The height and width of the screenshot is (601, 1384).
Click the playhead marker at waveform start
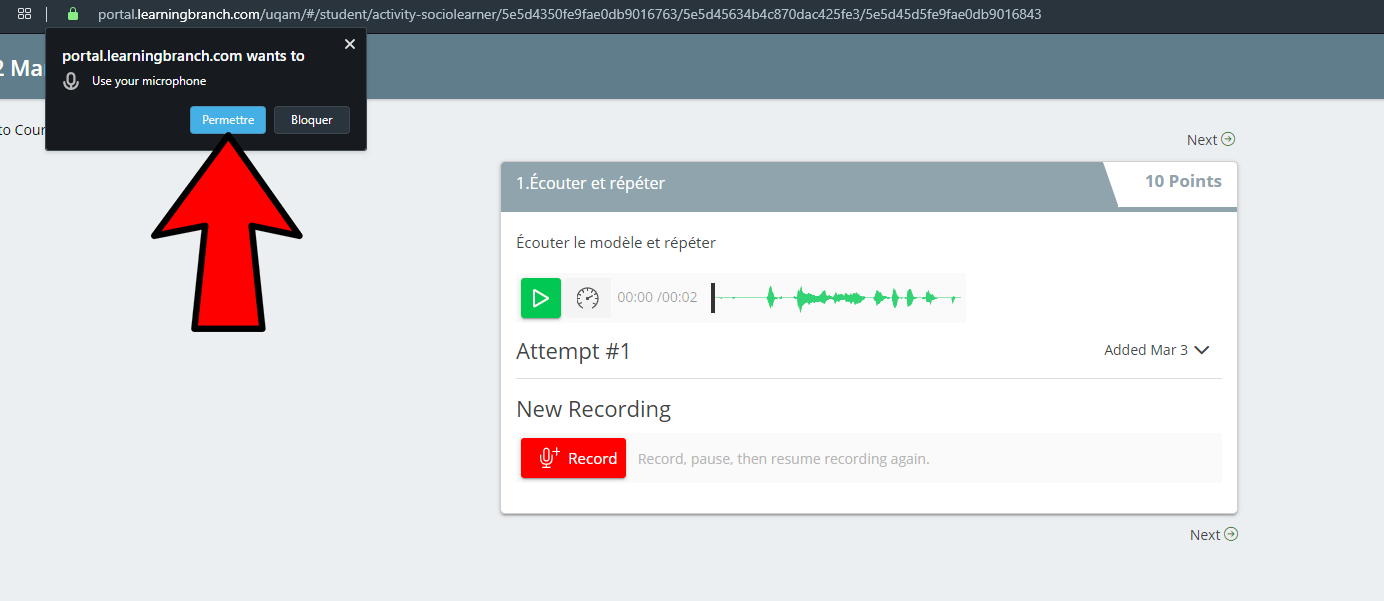click(x=713, y=298)
